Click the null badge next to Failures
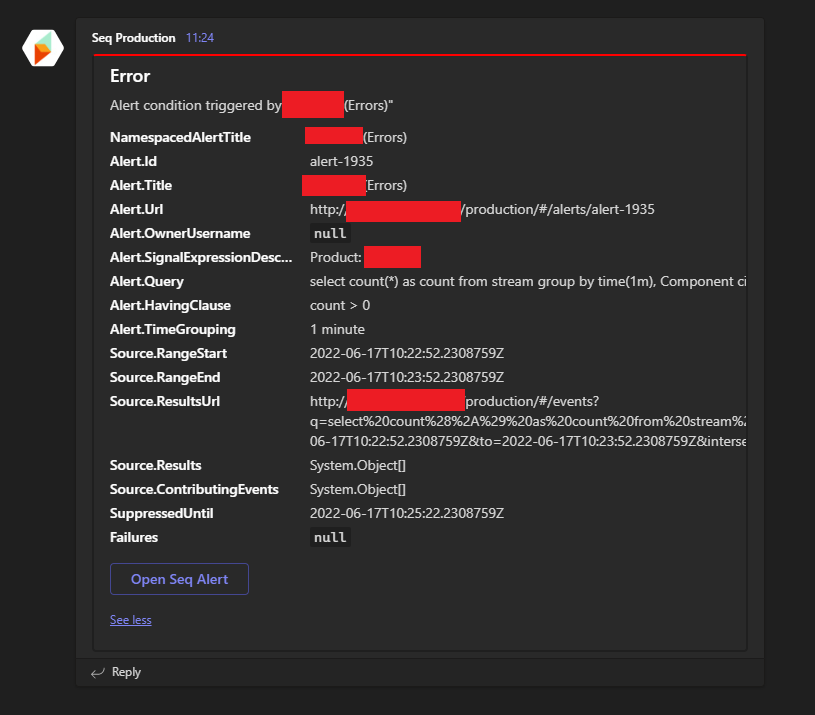The width and height of the screenshot is (815, 715). pos(329,537)
